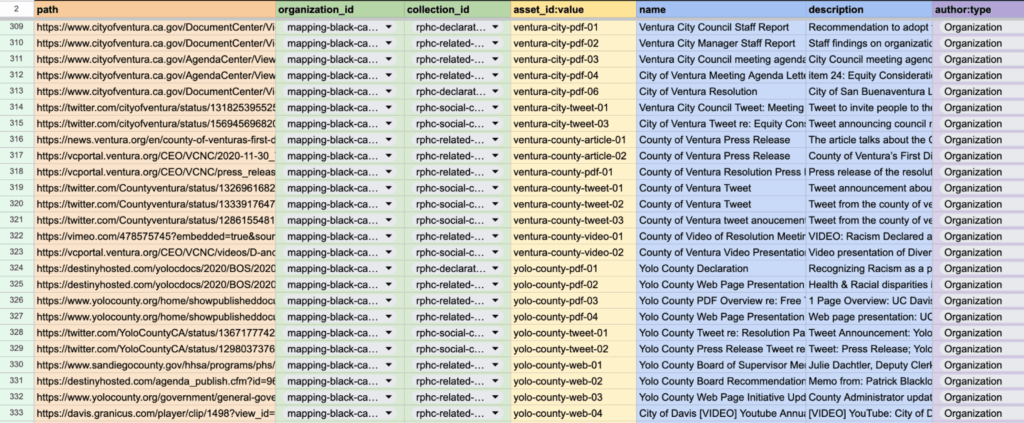
Task: Click cell ventura-county-tweet-02
Action: point(573,204)
